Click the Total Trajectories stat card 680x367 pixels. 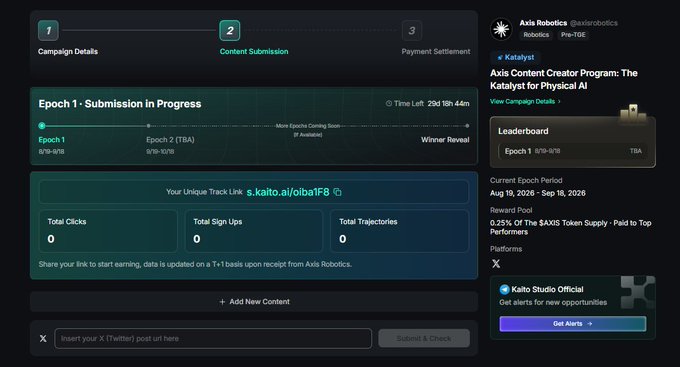point(399,231)
